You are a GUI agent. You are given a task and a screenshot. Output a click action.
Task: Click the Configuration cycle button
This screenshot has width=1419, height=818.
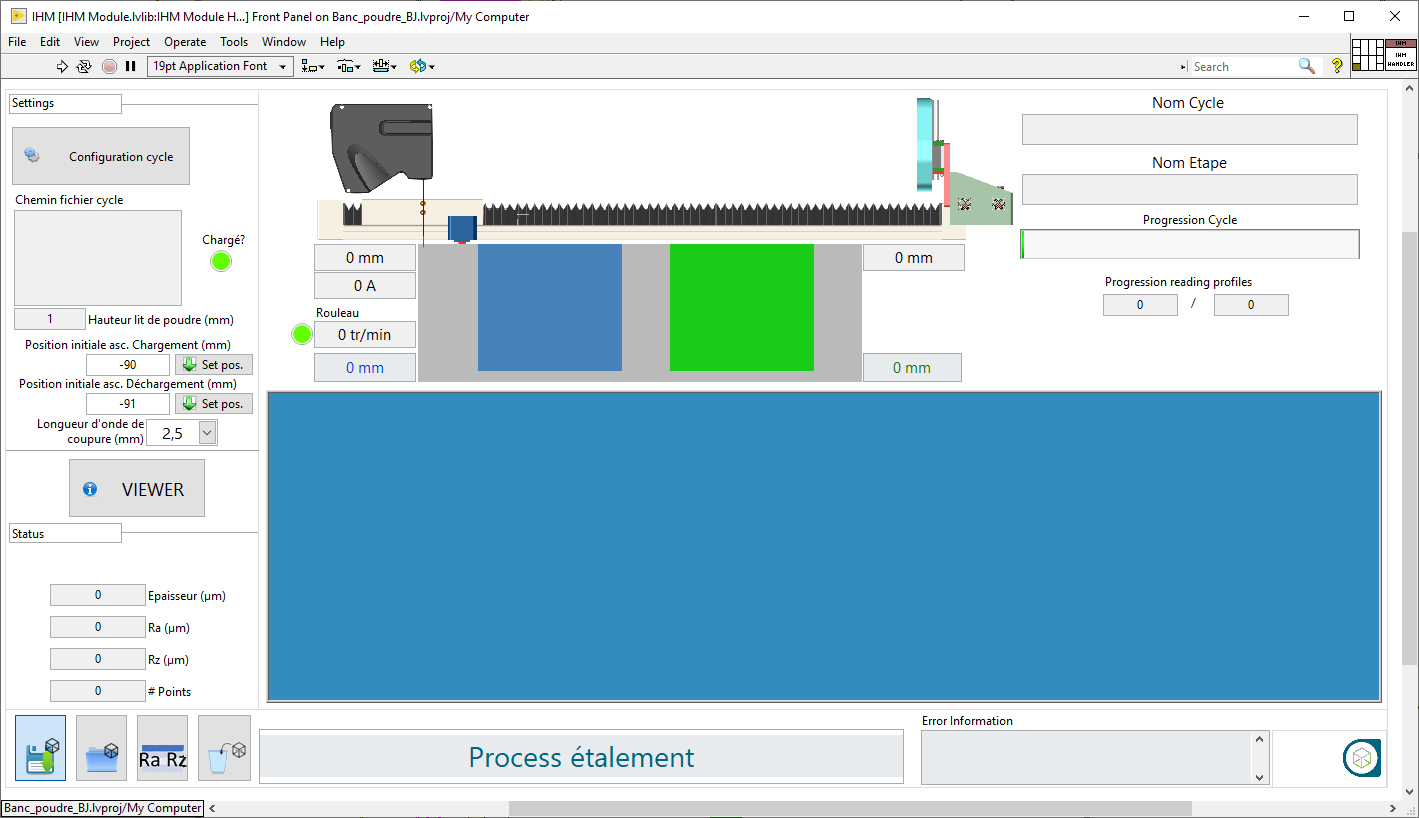[101, 156]
